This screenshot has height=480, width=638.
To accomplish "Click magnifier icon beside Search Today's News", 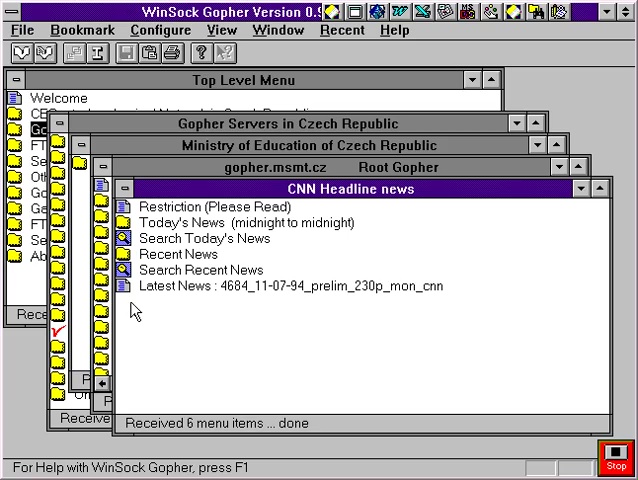I will pyautogui.click(x=123, y=238).
